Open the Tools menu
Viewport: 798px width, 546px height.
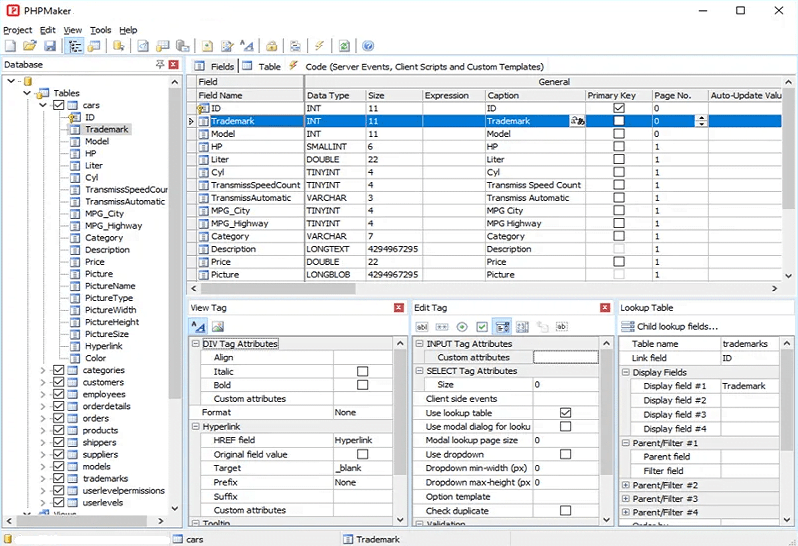100,30
